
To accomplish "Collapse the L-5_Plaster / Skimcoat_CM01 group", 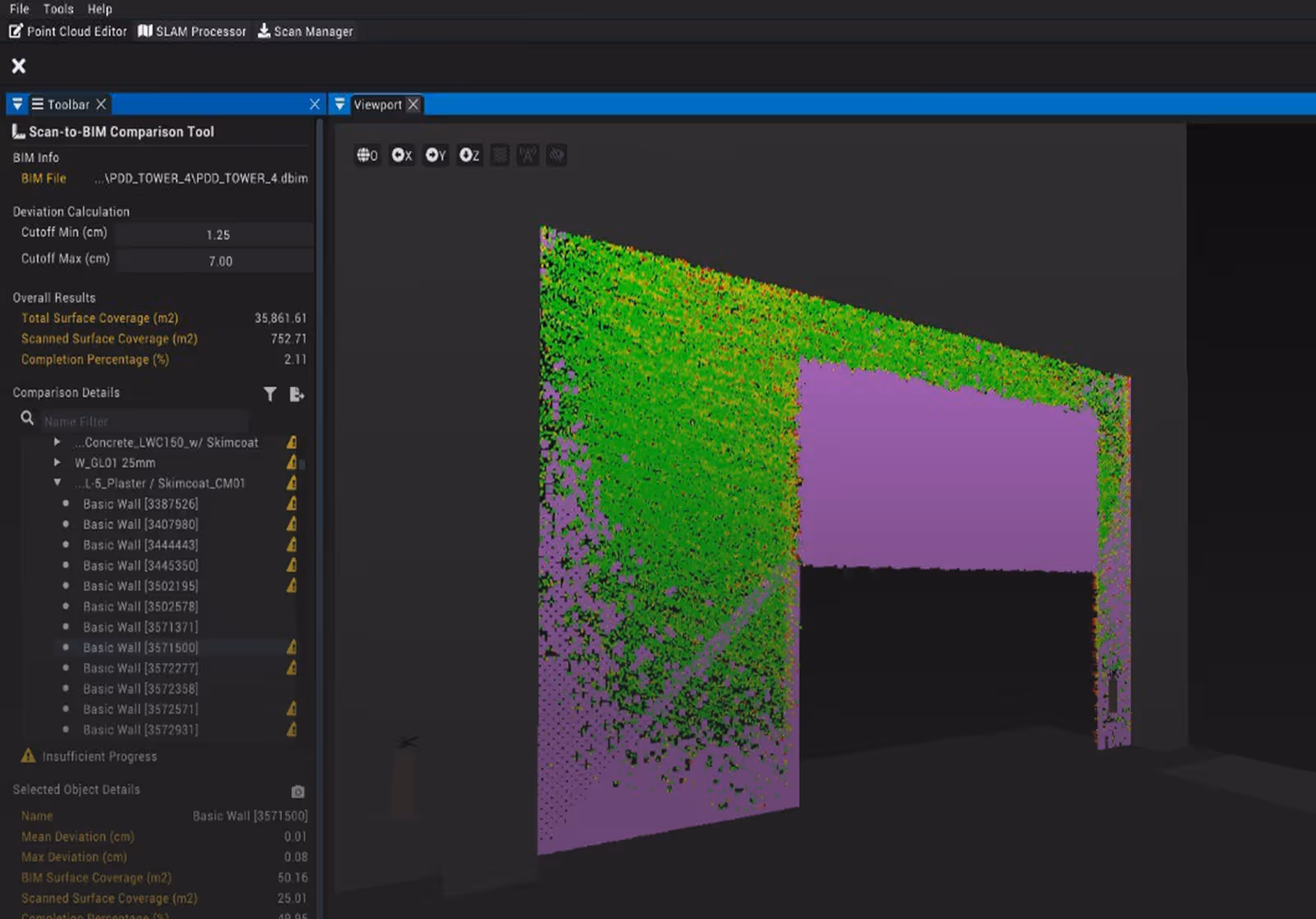I will 57,482.
